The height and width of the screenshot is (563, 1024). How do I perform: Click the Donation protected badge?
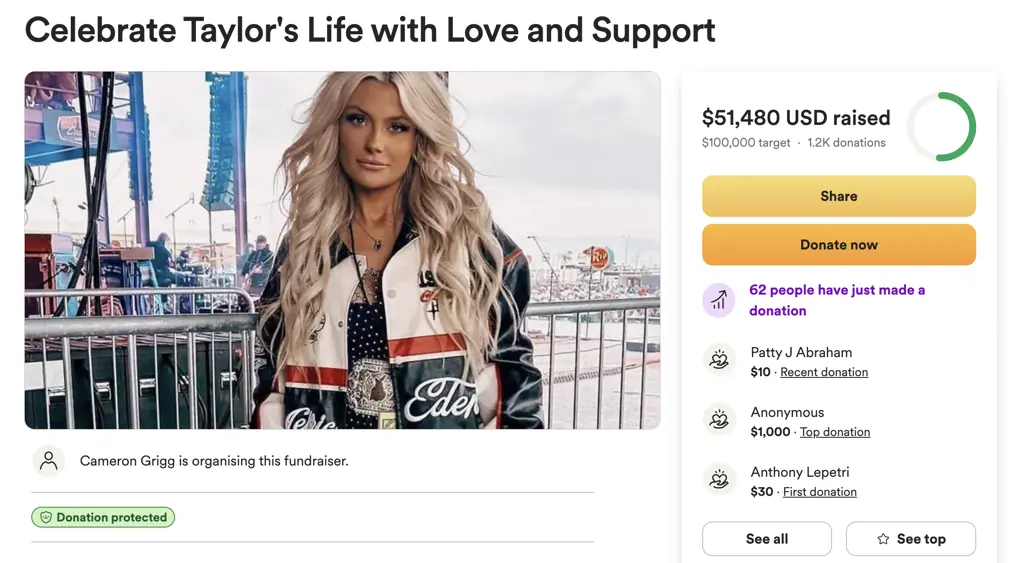pos(103,518)
